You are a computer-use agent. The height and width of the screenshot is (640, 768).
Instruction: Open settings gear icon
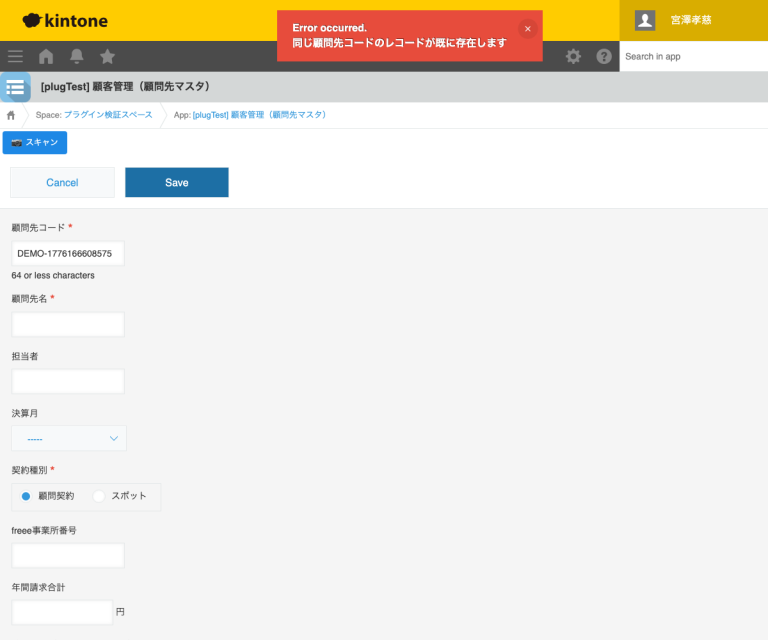pyautogui.click(x=573, y=56)
